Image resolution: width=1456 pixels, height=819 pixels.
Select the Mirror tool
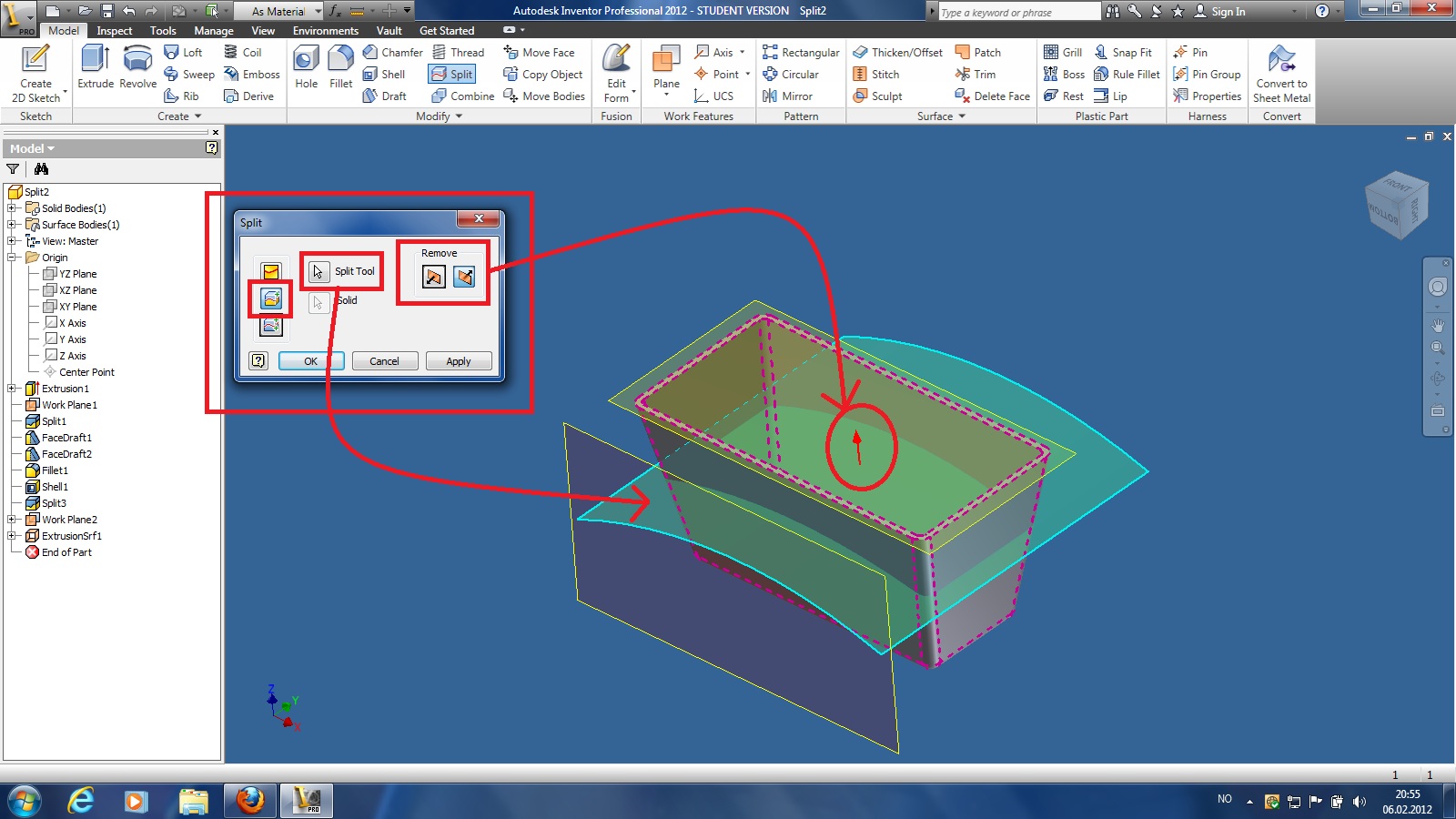point(788,96)
